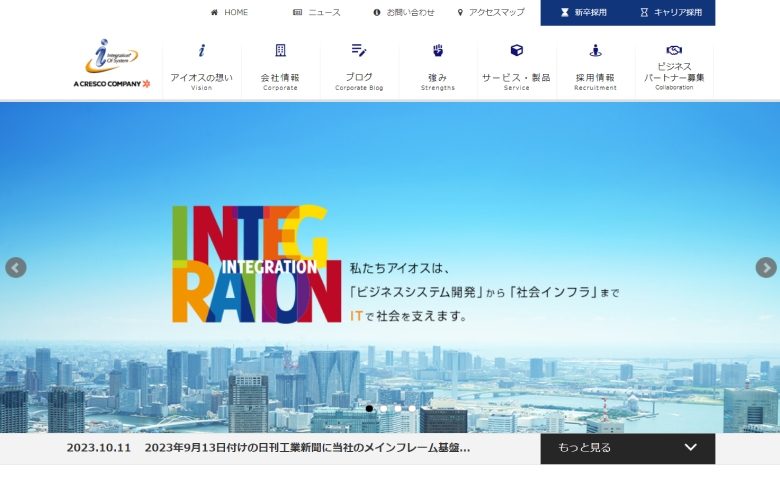Click the hourglass icon beside 新卒採用

[565, 12]
